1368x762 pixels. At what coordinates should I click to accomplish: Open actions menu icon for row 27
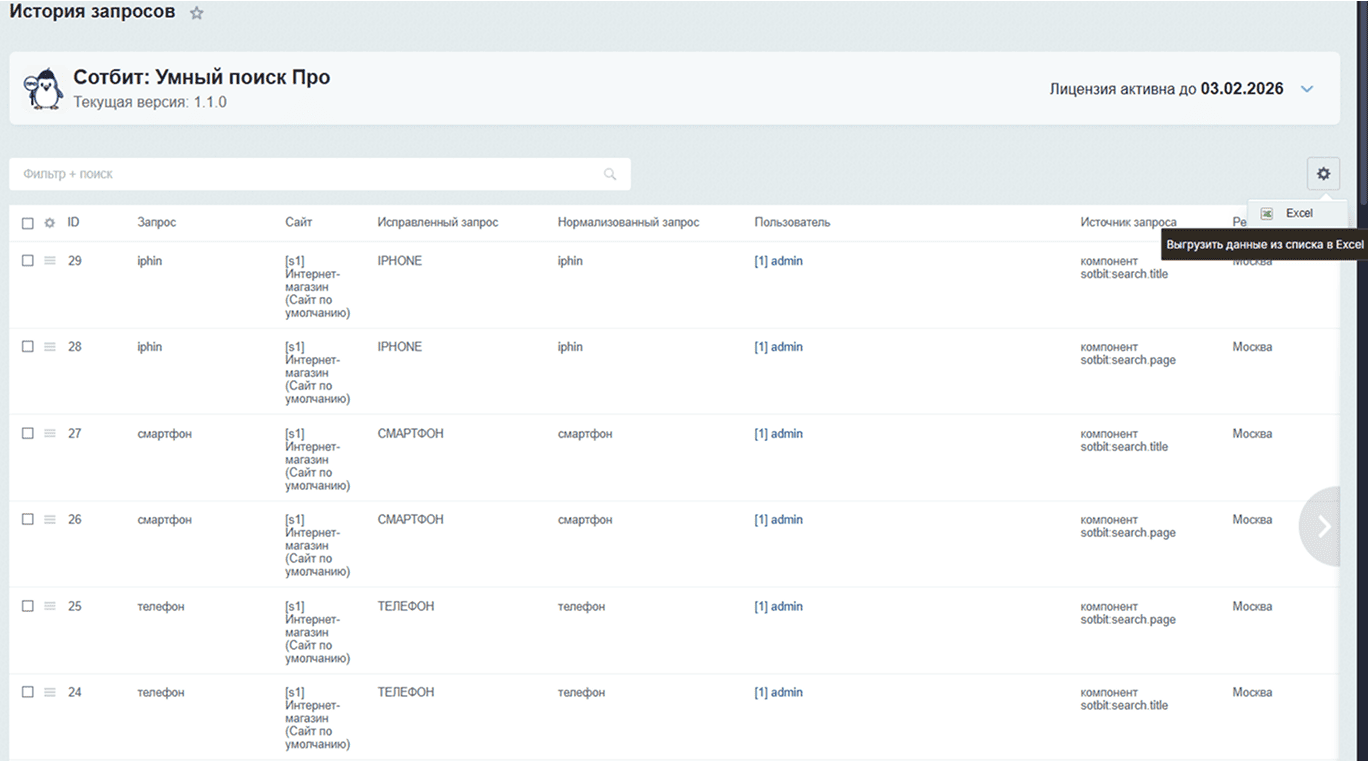click(x=50, y=433)
